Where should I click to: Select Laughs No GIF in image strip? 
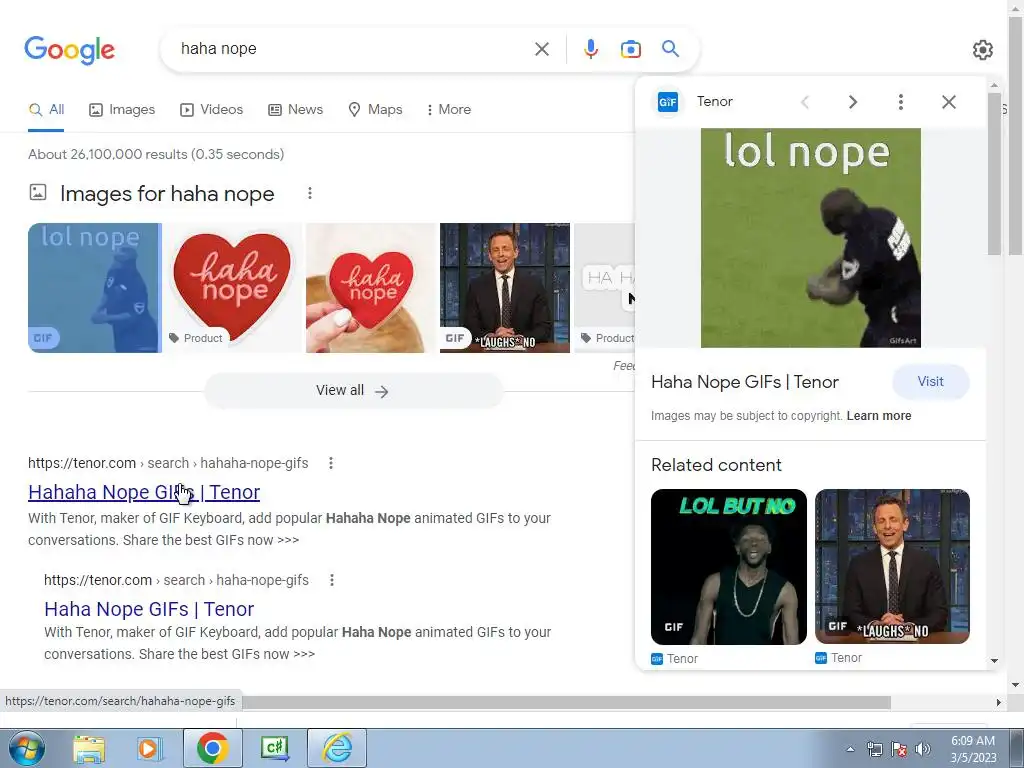click(505, 288)
